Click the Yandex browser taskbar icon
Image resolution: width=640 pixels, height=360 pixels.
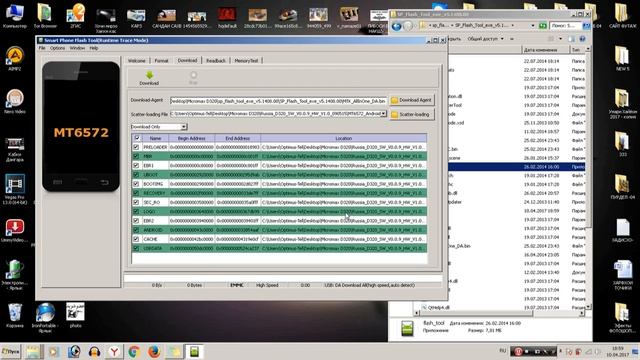[x=114, y=351]
